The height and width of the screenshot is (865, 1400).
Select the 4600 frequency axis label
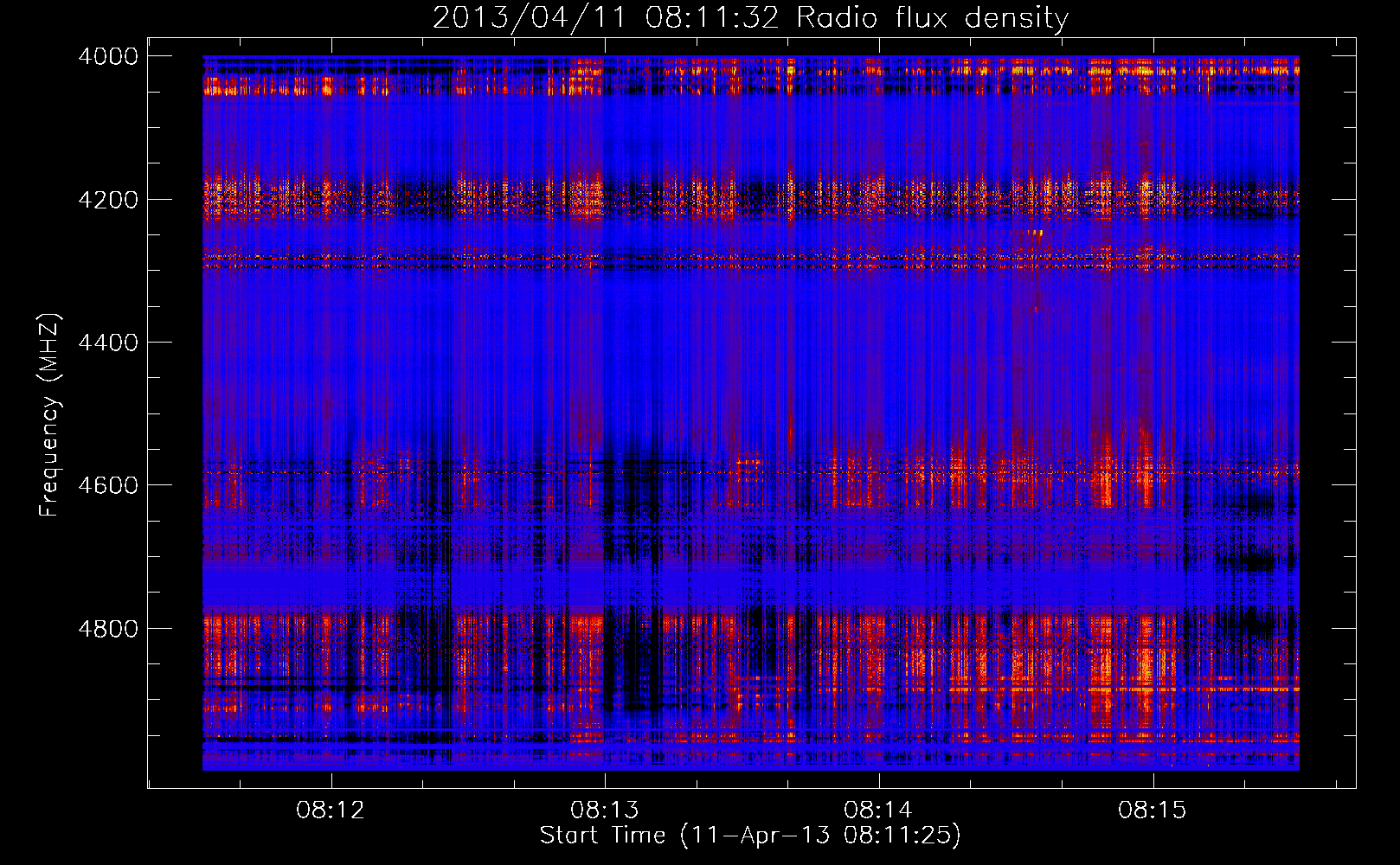click(x=108, y=485)
